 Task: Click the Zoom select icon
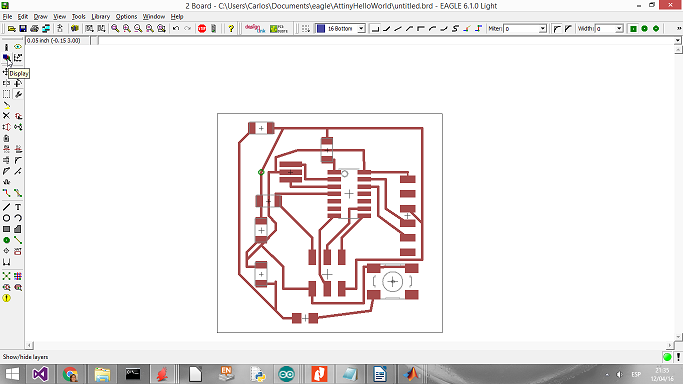point(161,29)
